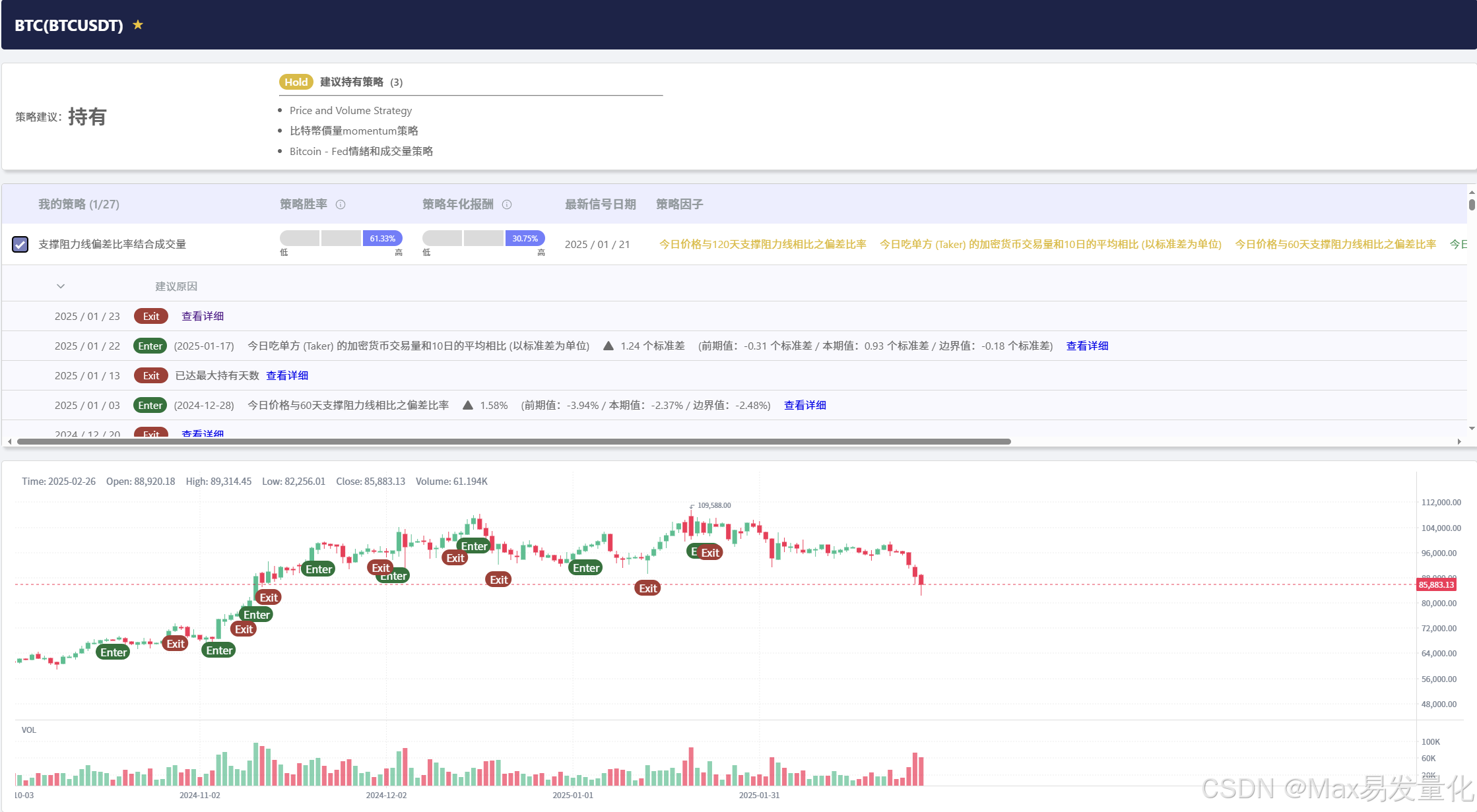Click the Exit badge on 2025/01/23 row
This screenshot has height=812, width=1477.
[151, 316]
